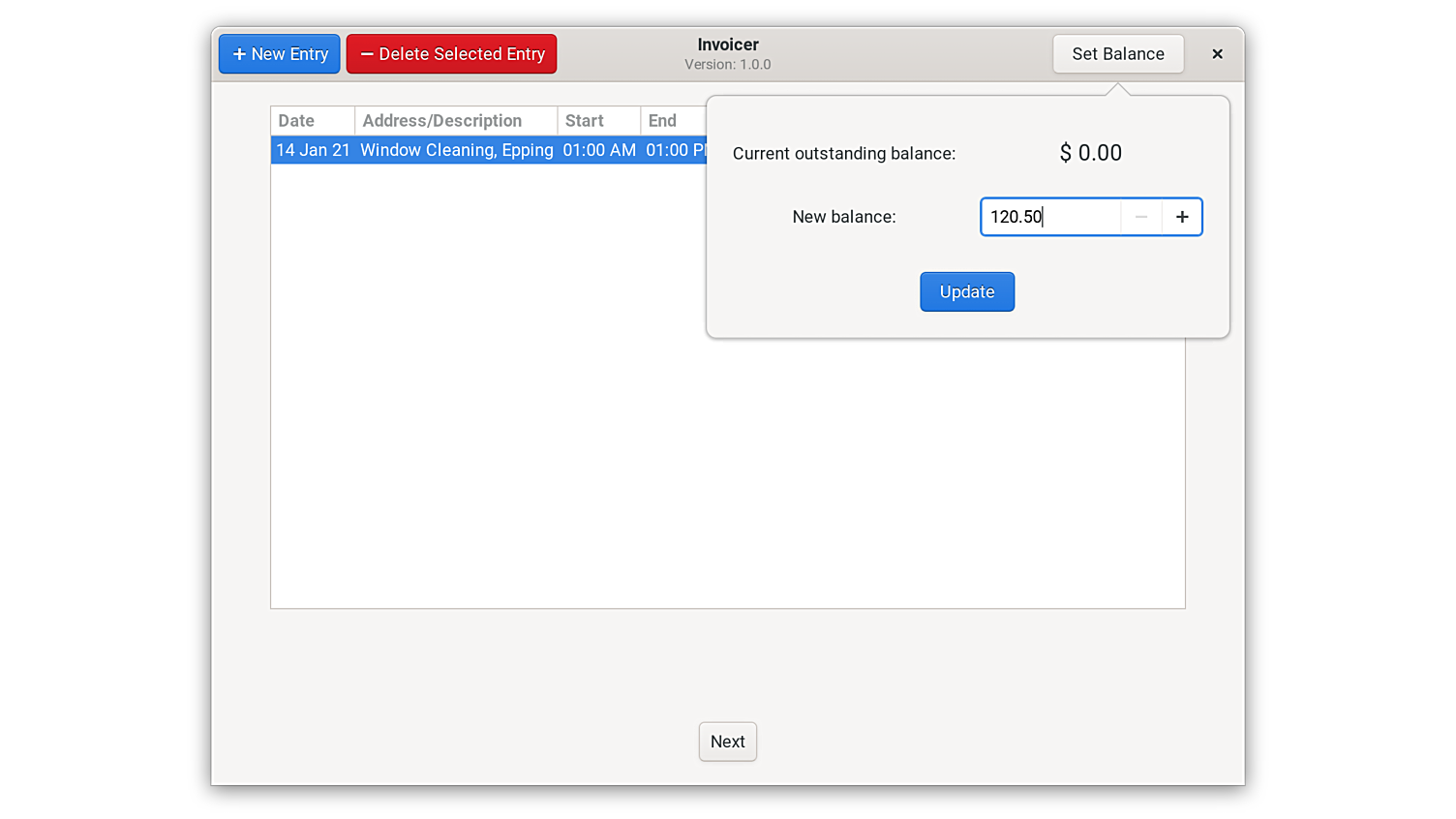Image resolution: width=1456 pixels, height=819 pixels.
Task: Click the 01:00 AM start time cell
Action: (x=599, y=150)
